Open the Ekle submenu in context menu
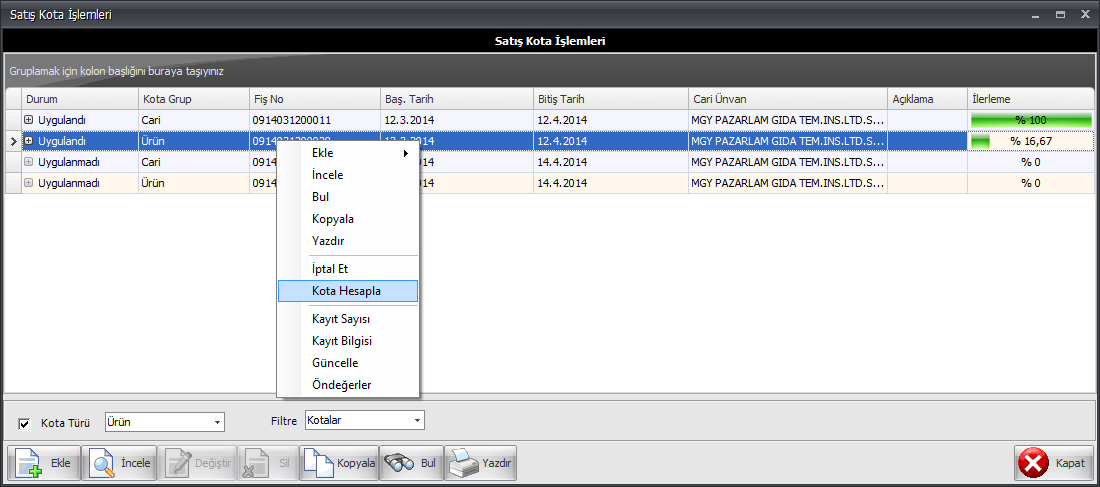Viewport: 1100px width, 487px height. pos(348,153)
